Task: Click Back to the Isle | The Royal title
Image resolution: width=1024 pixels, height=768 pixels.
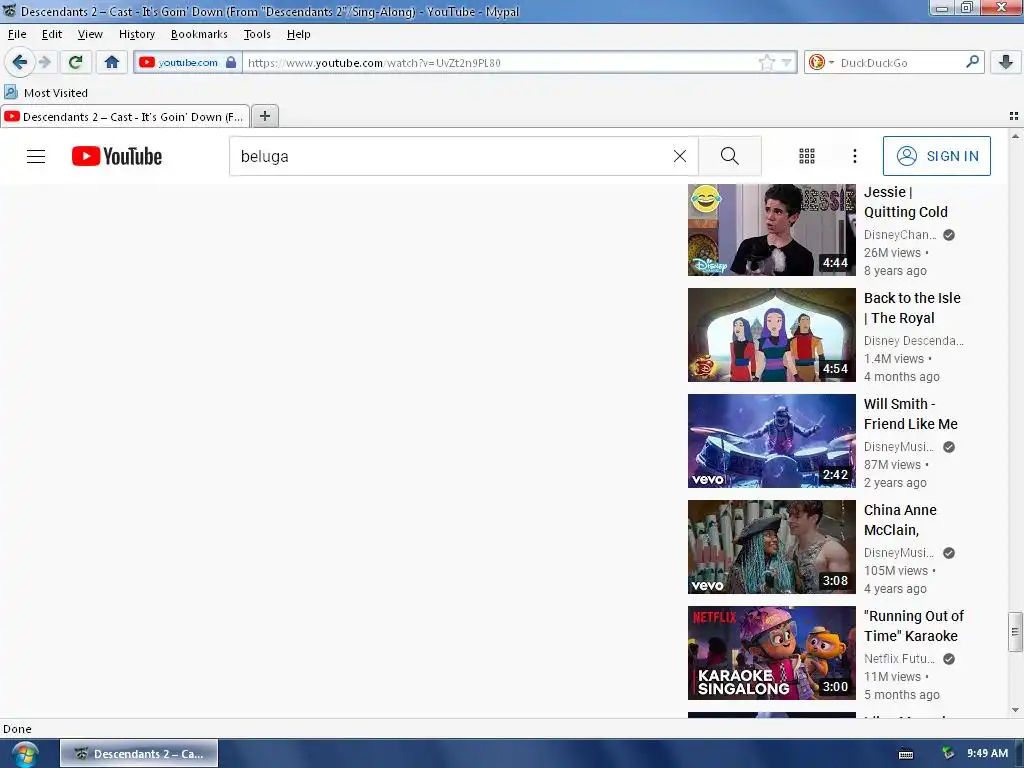Action: [x=912, y=308]
